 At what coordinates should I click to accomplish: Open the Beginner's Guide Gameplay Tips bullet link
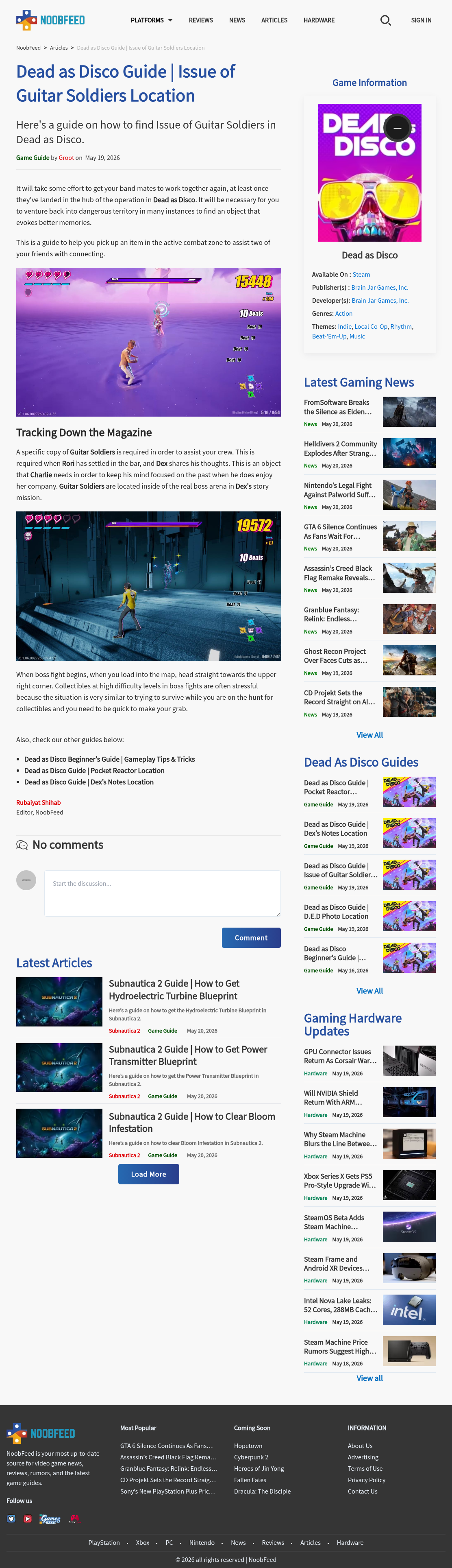(109, 759)
